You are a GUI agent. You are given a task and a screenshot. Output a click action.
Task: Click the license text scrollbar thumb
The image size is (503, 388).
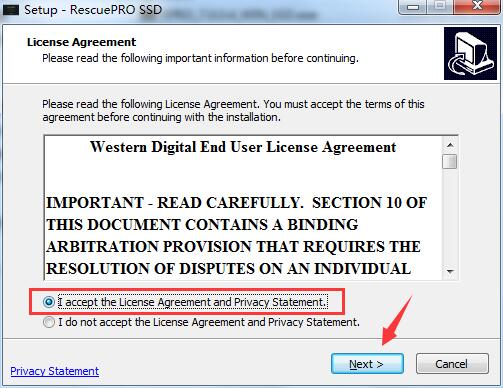450,162
